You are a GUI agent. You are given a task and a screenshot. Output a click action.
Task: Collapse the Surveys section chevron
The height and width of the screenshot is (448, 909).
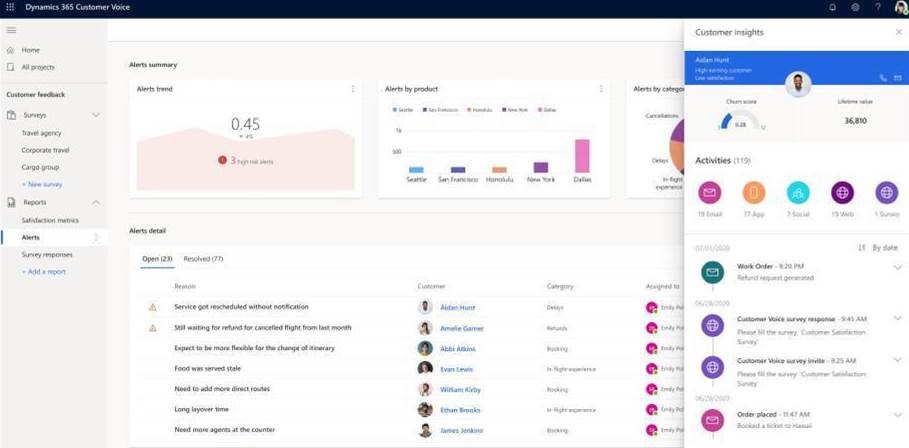pyautogui.click(x=96, y=115)
